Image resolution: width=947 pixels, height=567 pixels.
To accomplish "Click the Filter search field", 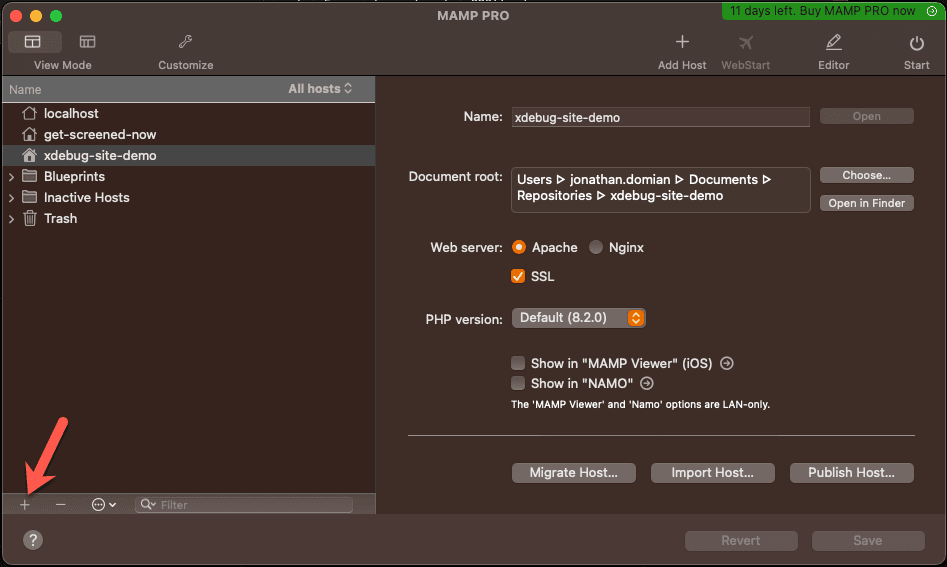I will (244, 505).
